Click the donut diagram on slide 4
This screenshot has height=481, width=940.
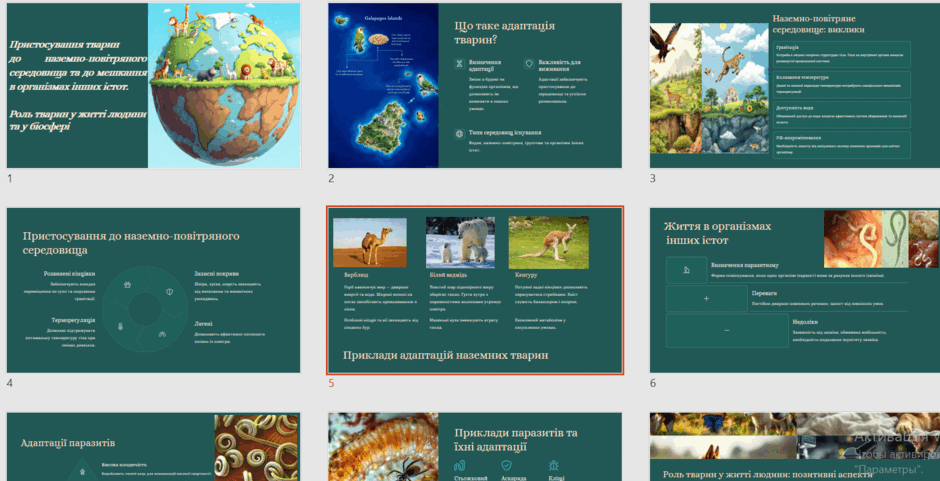pos(144,309)
